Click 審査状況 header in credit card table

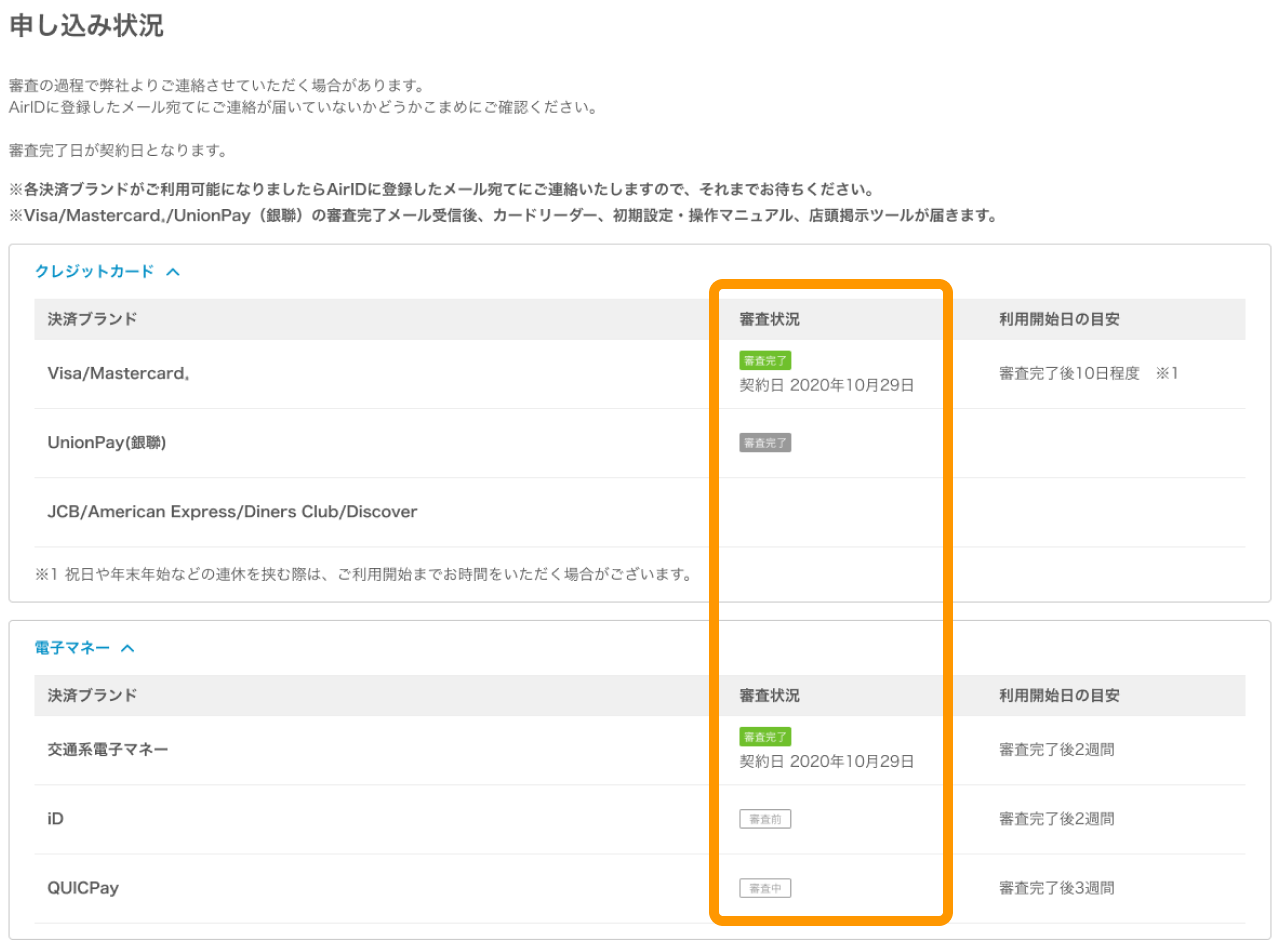click(x=769, y=320)
